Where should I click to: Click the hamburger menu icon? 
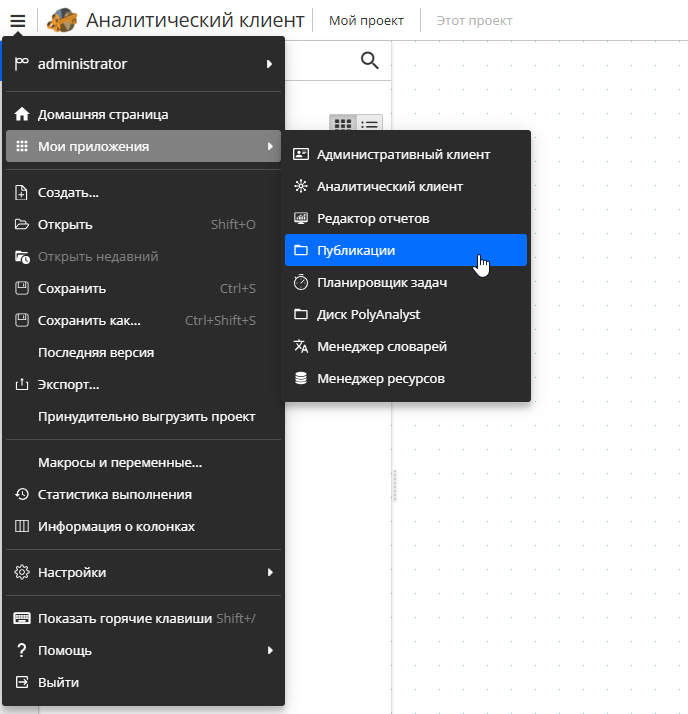[18, 20]
